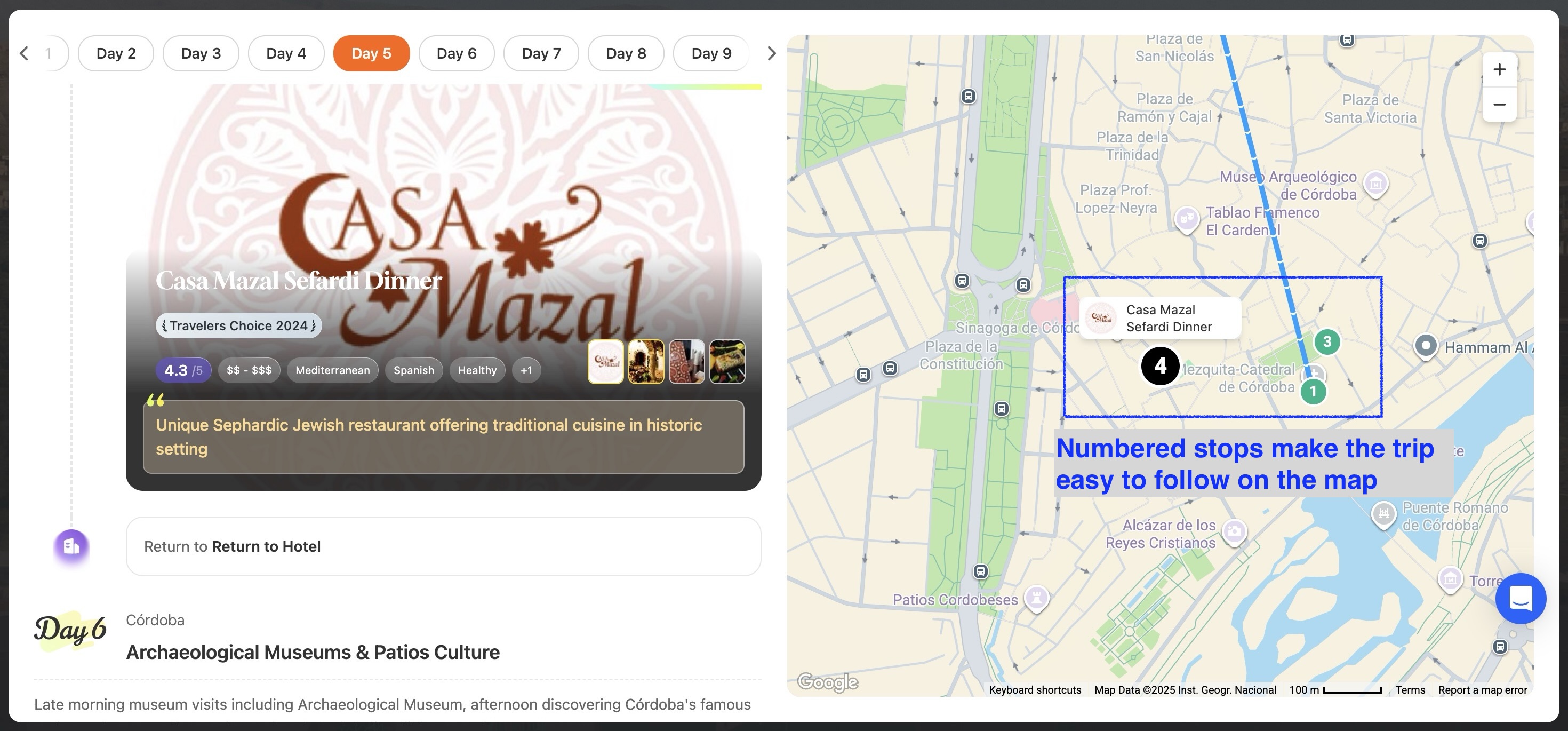Click Torre landmark pin on map
Image resolution: width=1568 pixels, height=731 pixels.
click(x=1450, y=579)
